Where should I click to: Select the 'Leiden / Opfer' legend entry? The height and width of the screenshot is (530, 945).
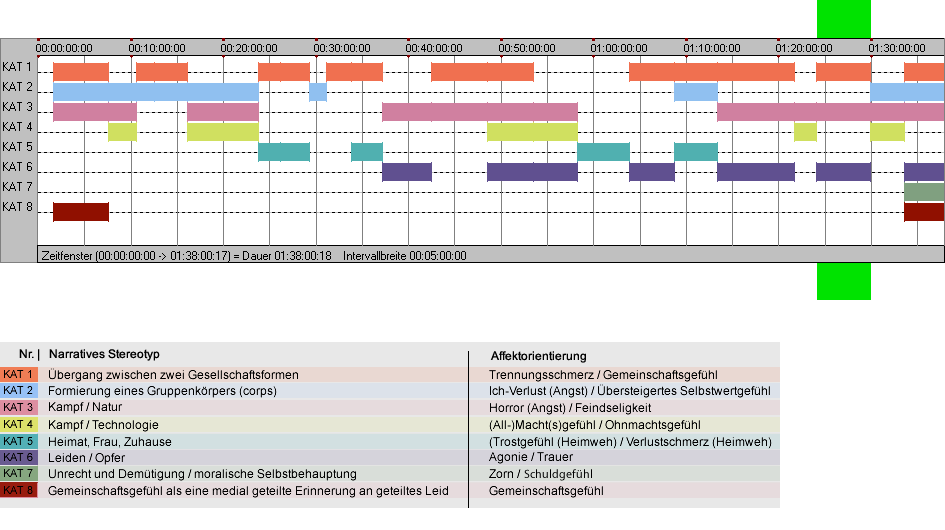pos(87,458)
